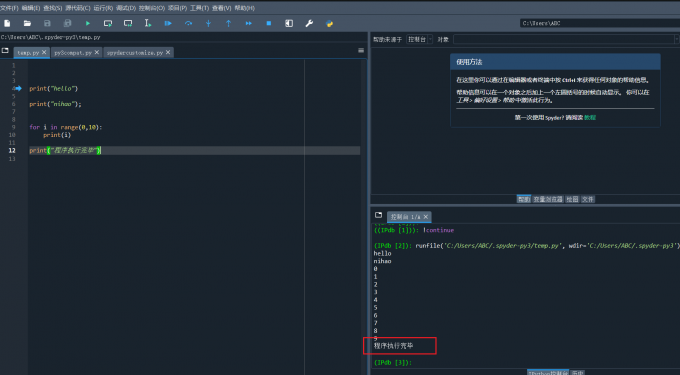The width and height of the screenshot is (680, 375).
Task: Click the runfile command line in console
Action: coord(526,246)
